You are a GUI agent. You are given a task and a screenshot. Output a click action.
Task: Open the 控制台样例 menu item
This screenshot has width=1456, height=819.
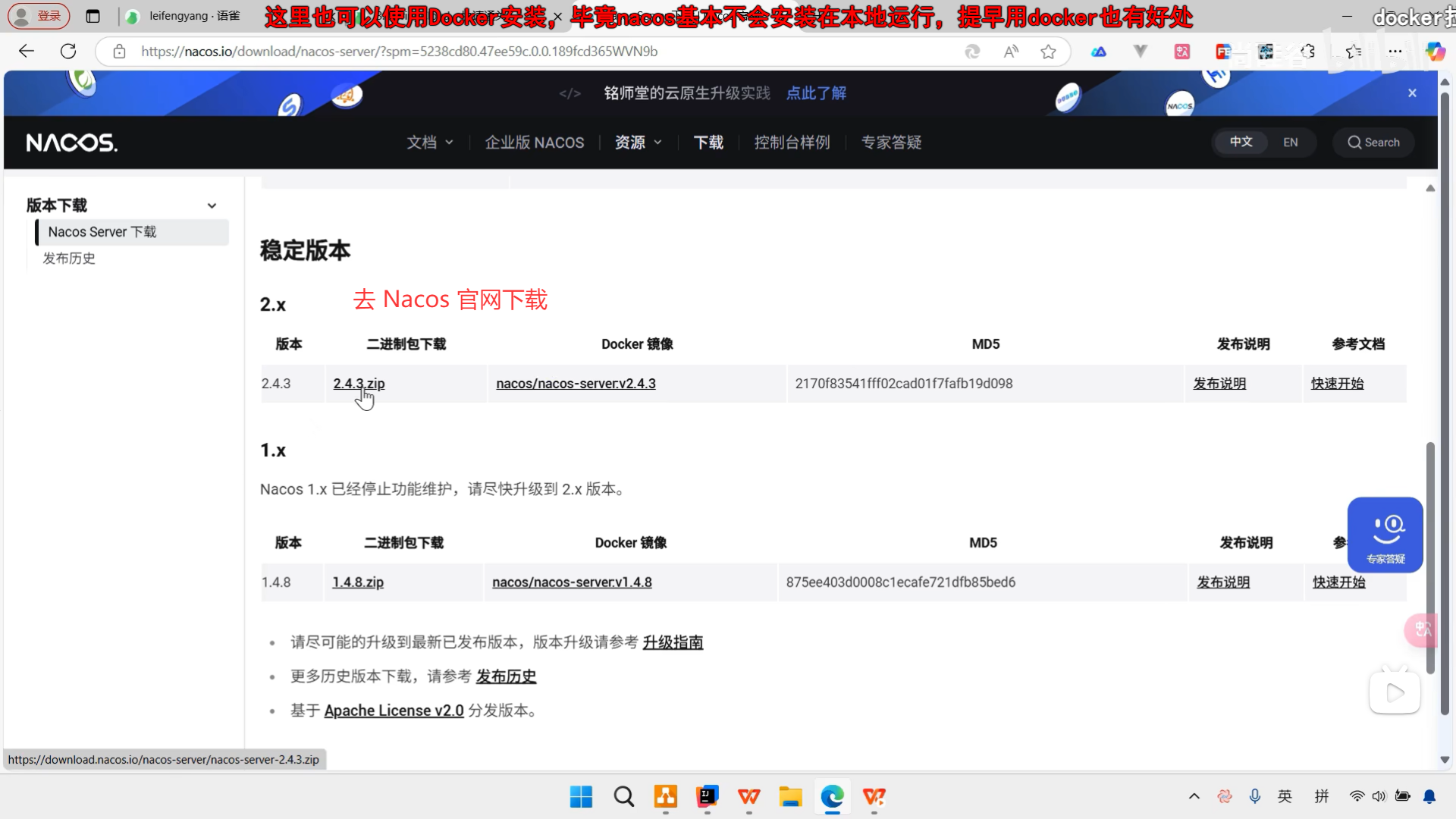click(792, 142)
